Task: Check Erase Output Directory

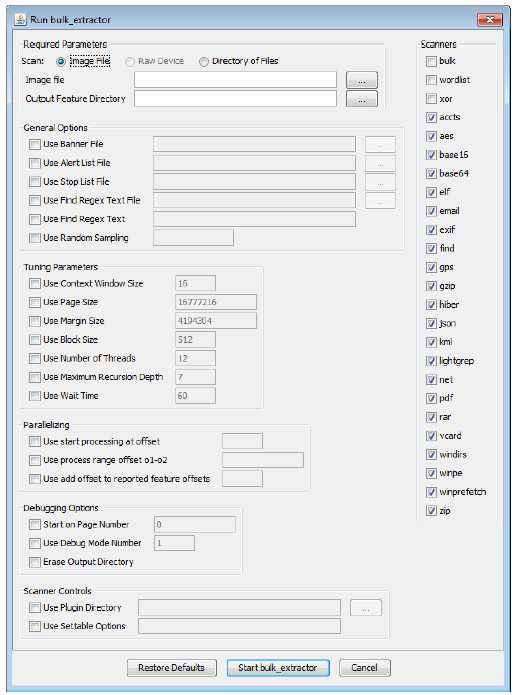Action: coord(35,562)
